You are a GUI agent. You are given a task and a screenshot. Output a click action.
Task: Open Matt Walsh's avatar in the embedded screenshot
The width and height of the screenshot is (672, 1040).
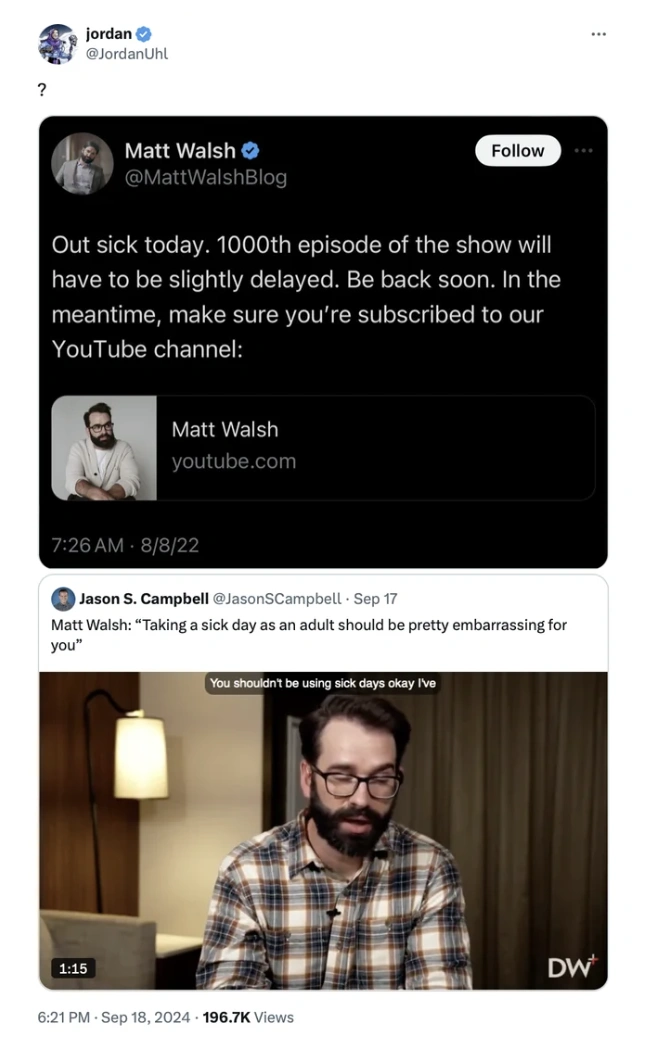tap(82, 163)
